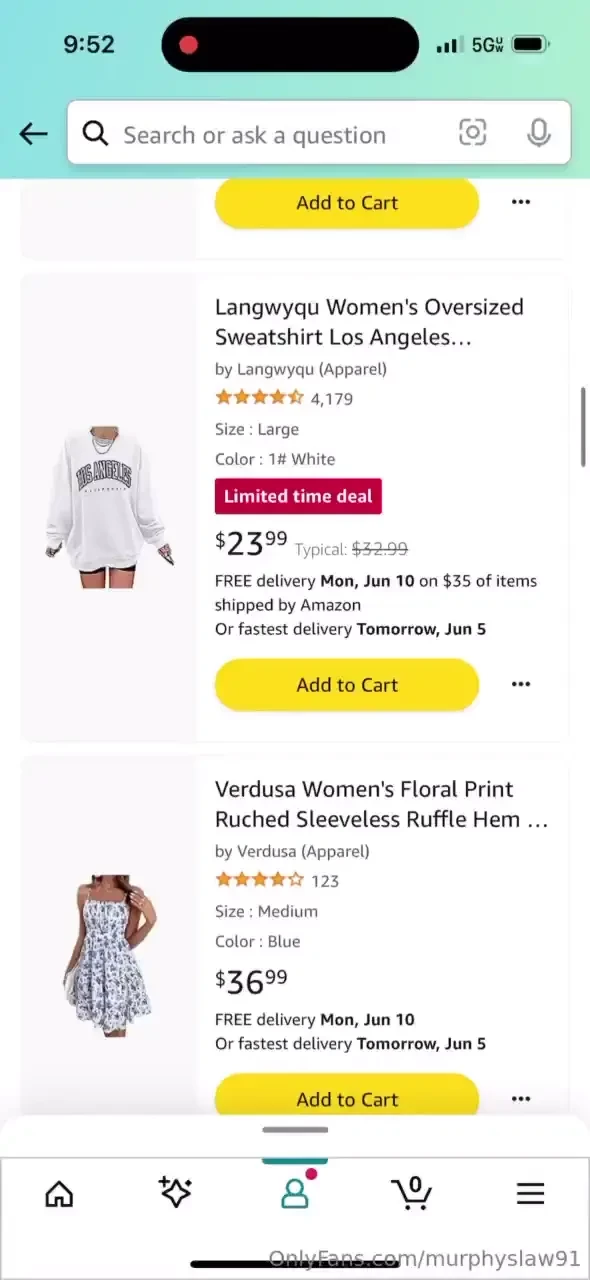The image size is (590, 1280).
Task: Add the Langwyqu sweatshirt to cart
Action: [346, 684]
